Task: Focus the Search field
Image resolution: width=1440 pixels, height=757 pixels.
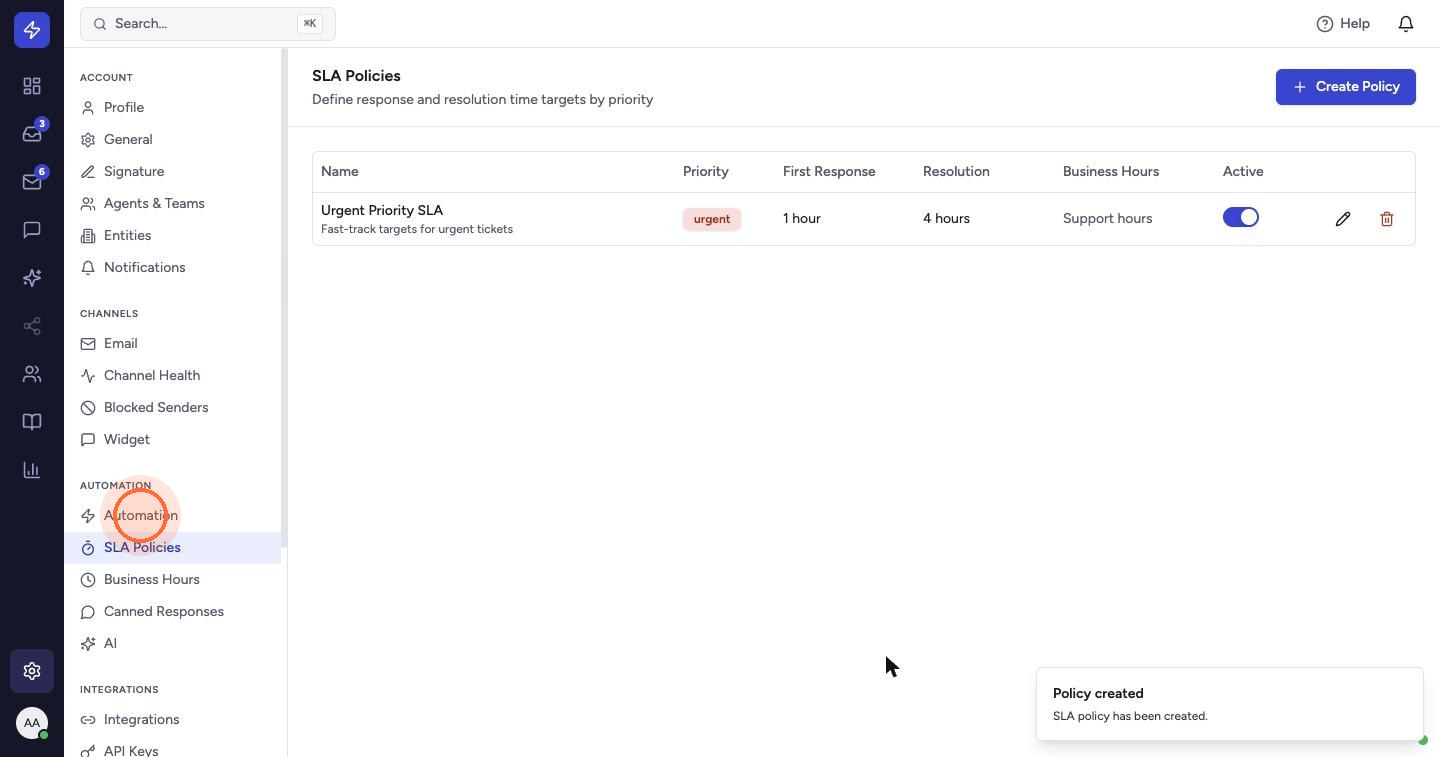Action: click(x=208, y=24)
